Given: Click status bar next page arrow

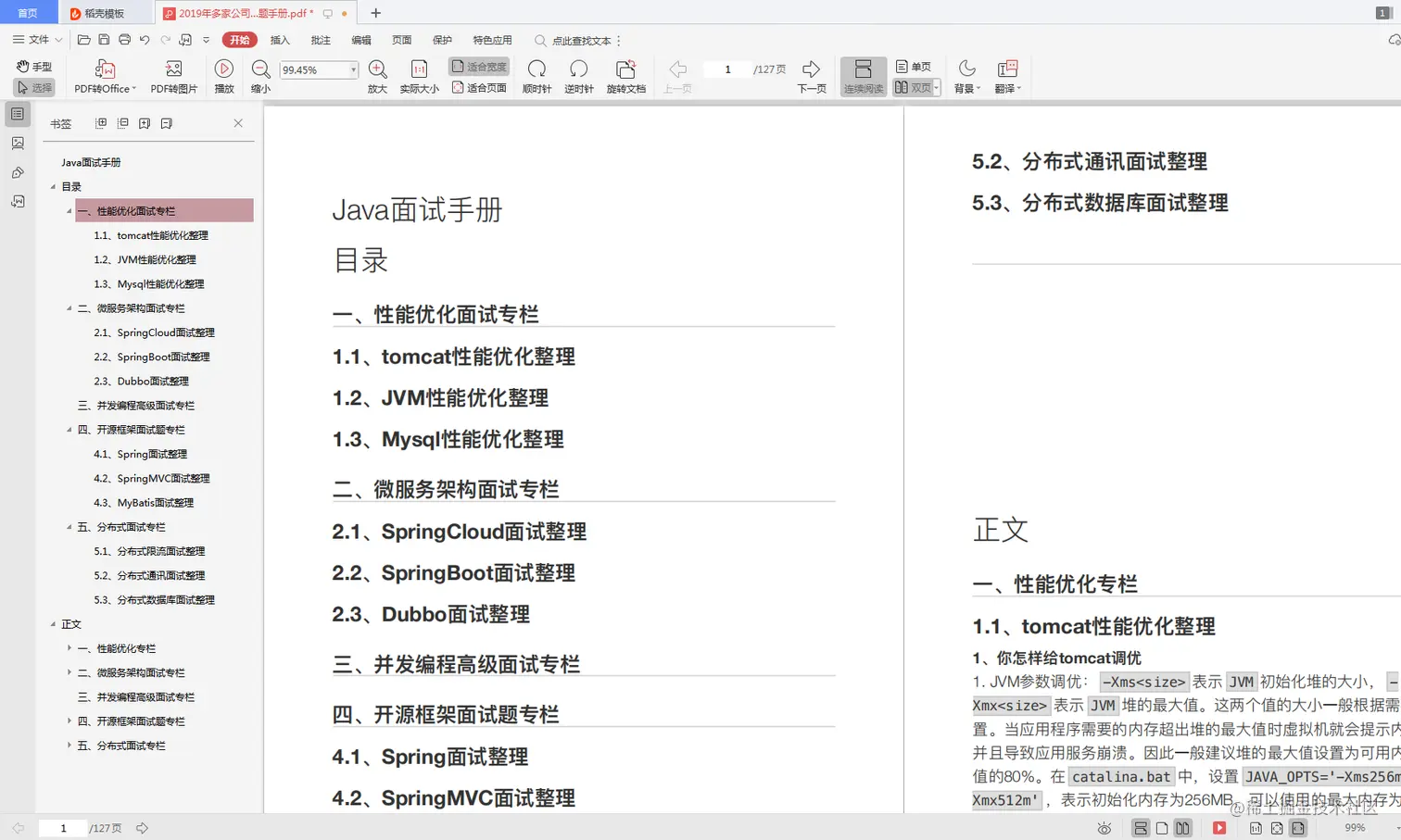Looking at the screenshot, I should click(x=142, y=828).
